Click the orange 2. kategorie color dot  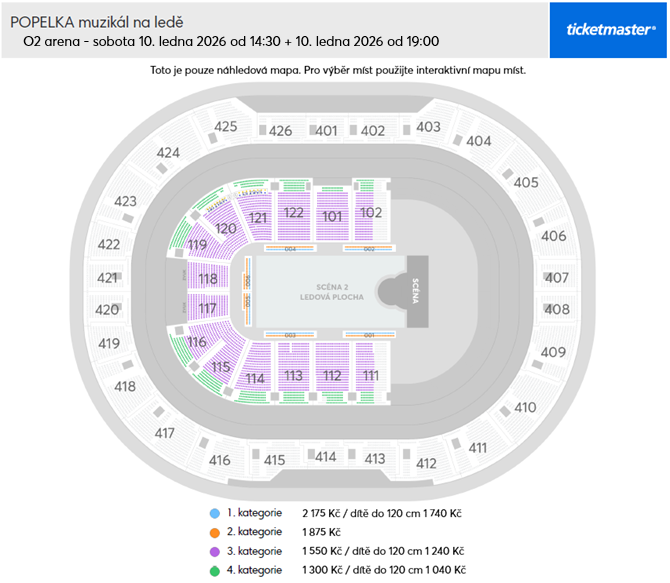point(213,532)
